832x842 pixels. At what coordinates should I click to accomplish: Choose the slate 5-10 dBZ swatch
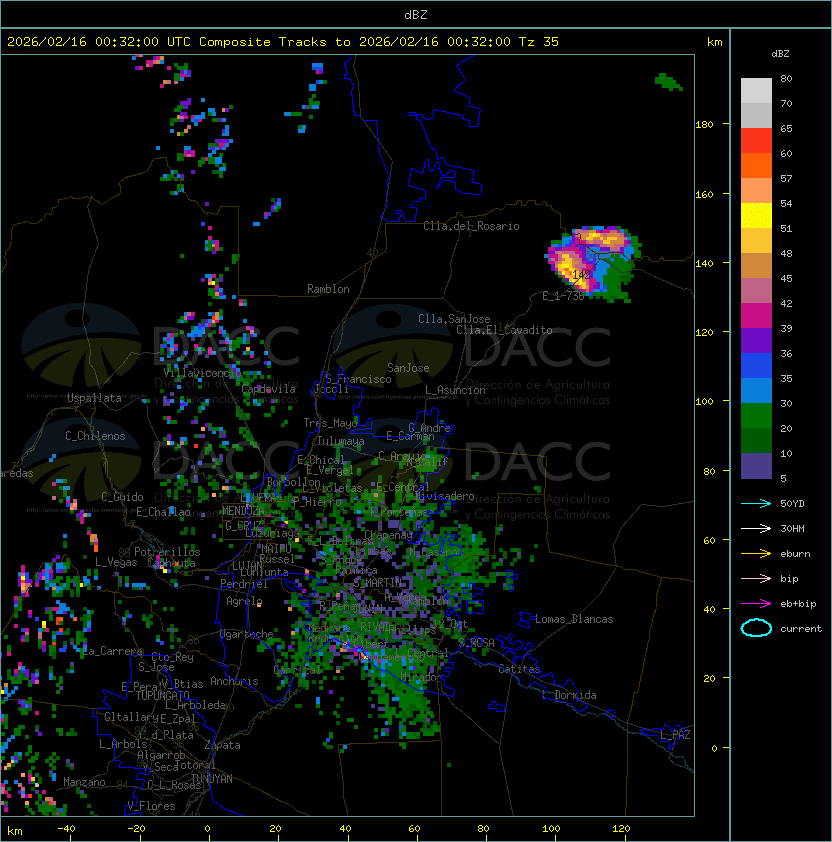tap(756, 466)
